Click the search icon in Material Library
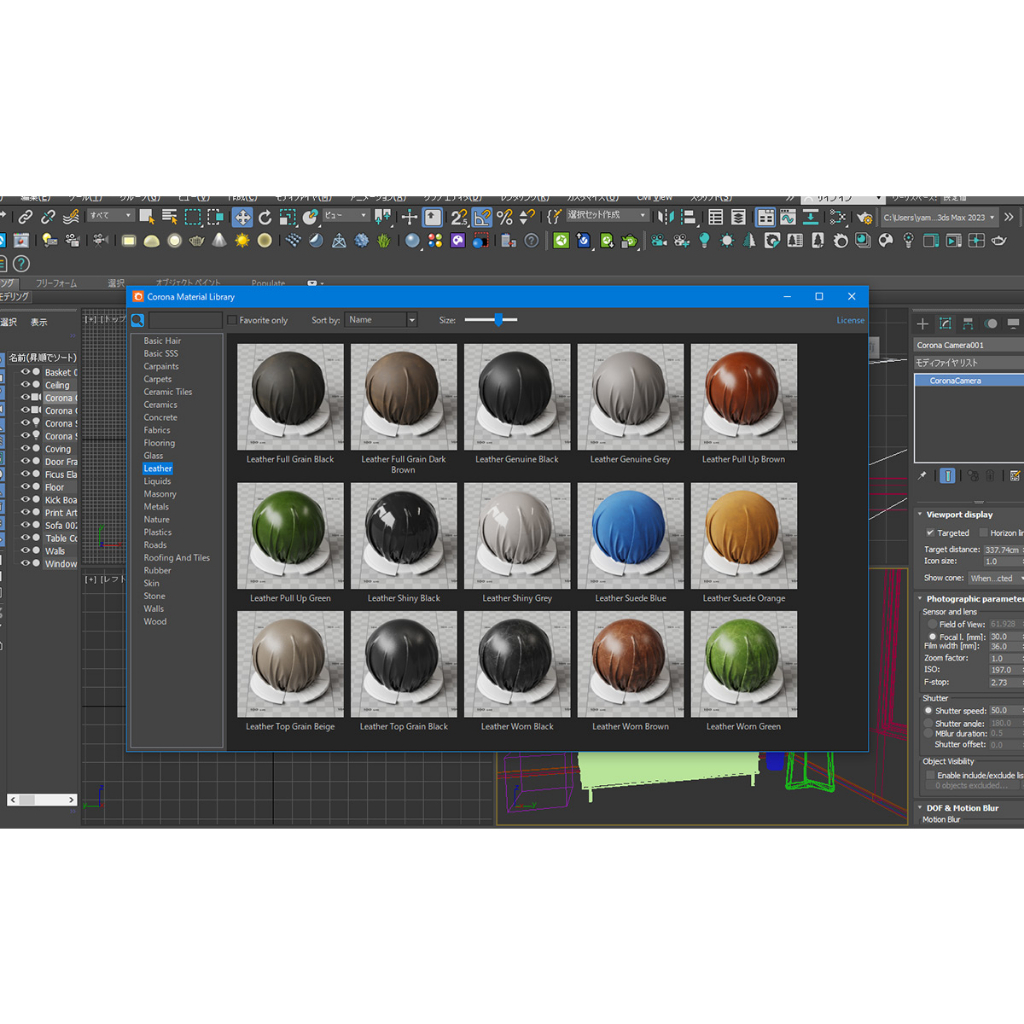Viewport: 1024px width, 1024px height. click(x=138, y=320)
